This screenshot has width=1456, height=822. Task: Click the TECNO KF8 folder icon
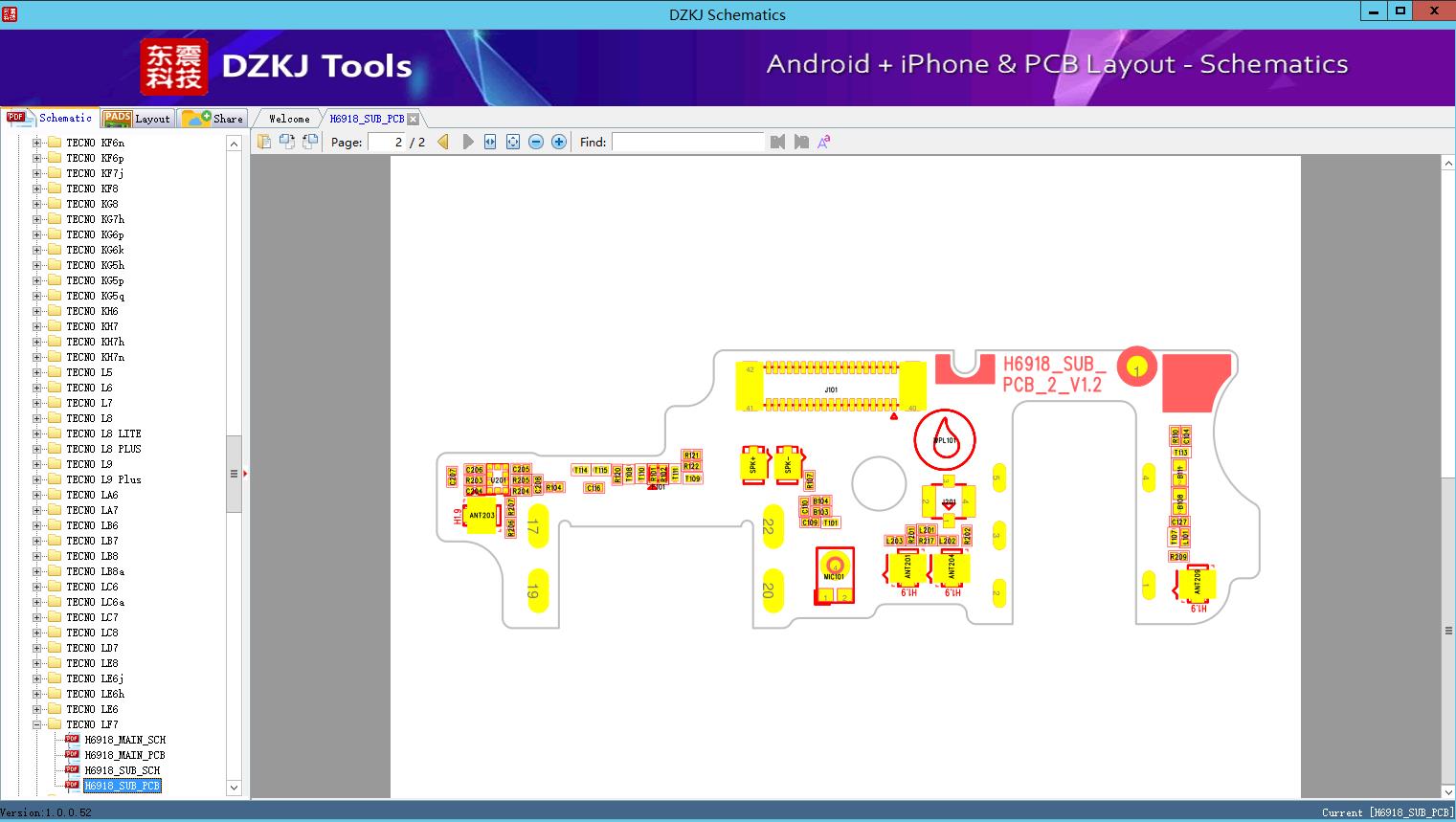(55, 189)
